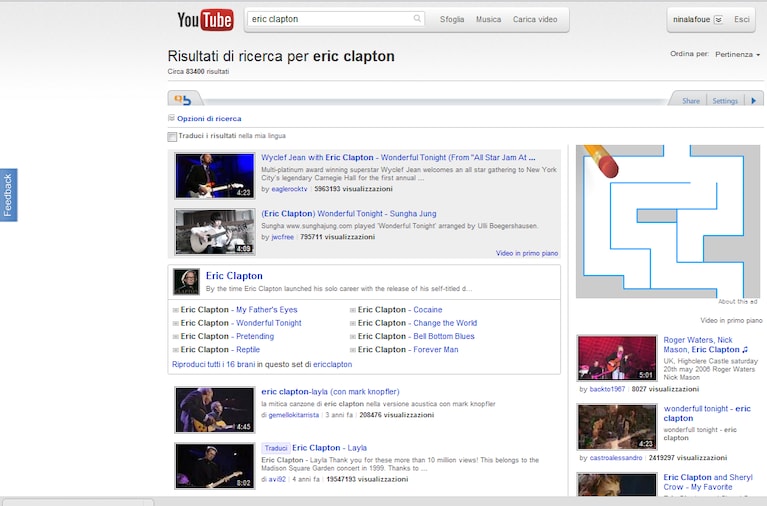Open the ericclapton set link

click(x=332, y=365)
